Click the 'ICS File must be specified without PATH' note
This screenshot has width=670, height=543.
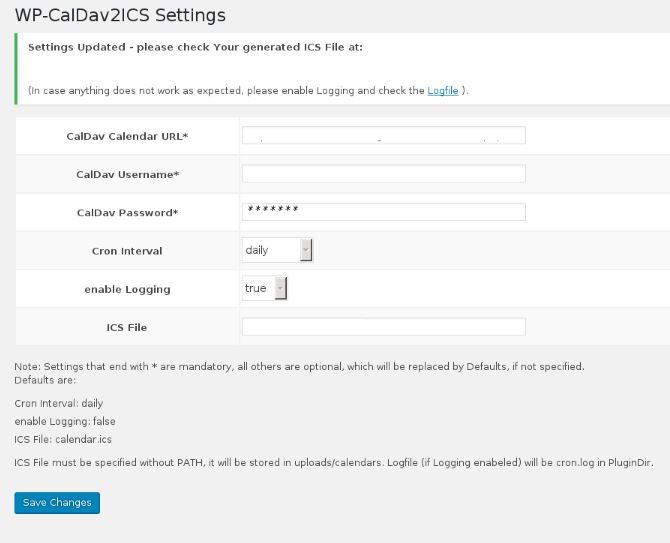334,463
